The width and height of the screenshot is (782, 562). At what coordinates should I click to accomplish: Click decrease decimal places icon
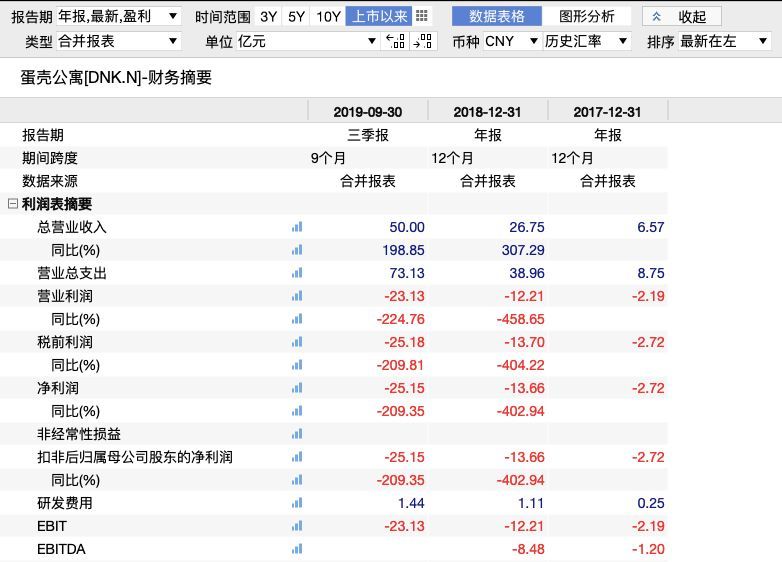click(x=395, y=41)
